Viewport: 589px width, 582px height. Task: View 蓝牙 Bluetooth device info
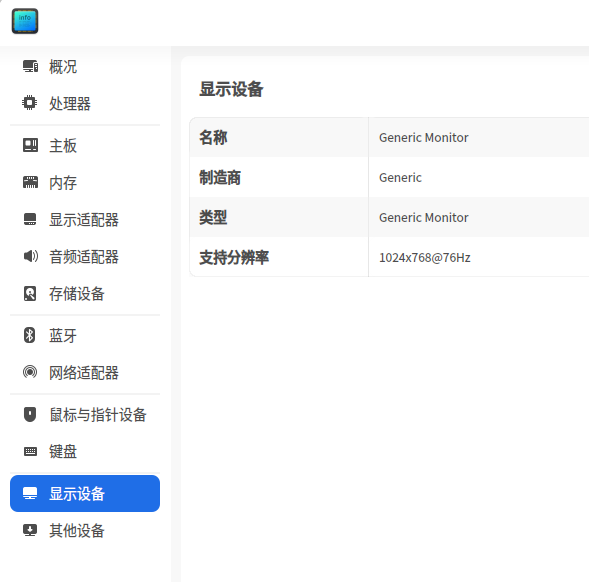pos(85,336)
